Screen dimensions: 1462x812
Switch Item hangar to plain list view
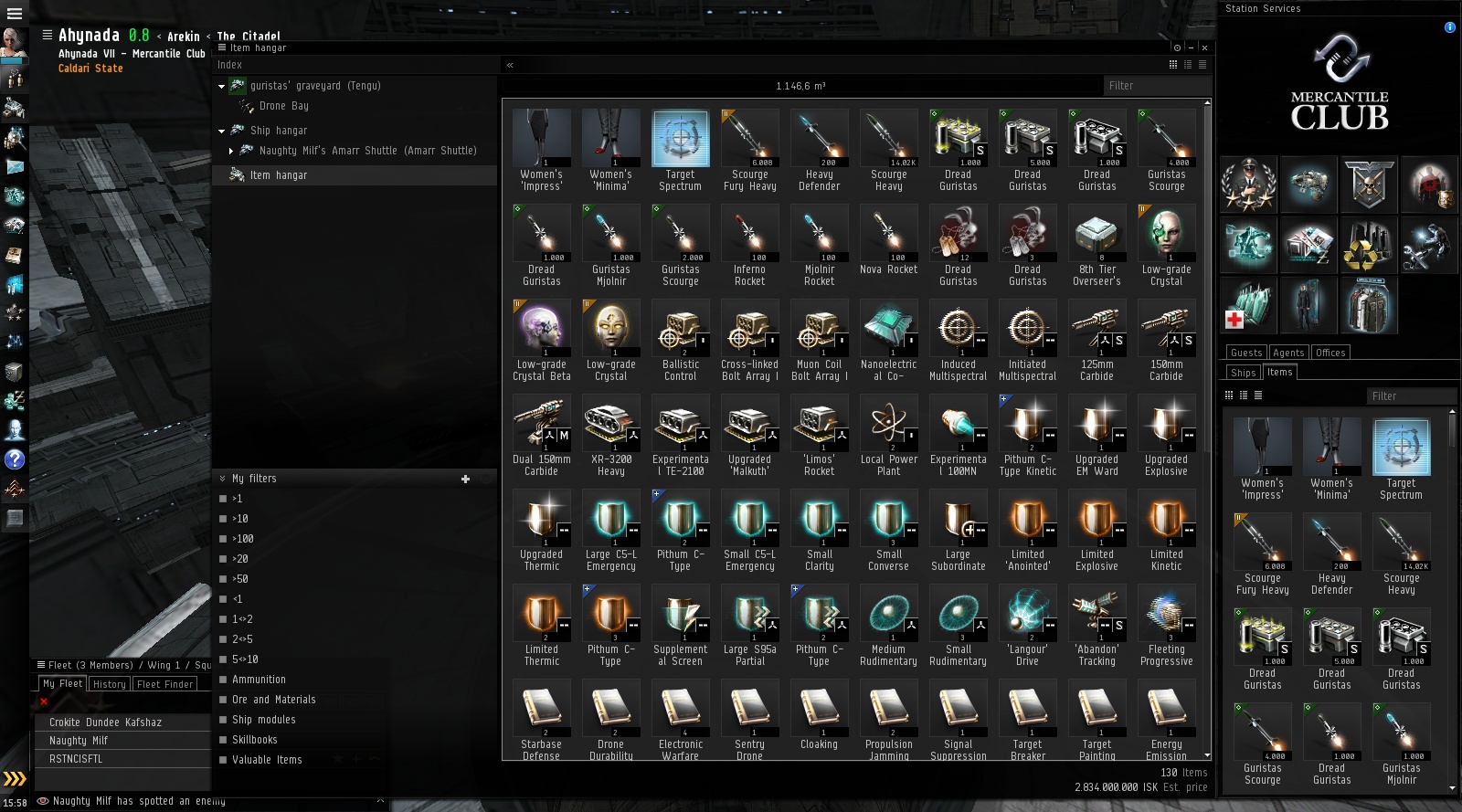[x=1202, y=64]
